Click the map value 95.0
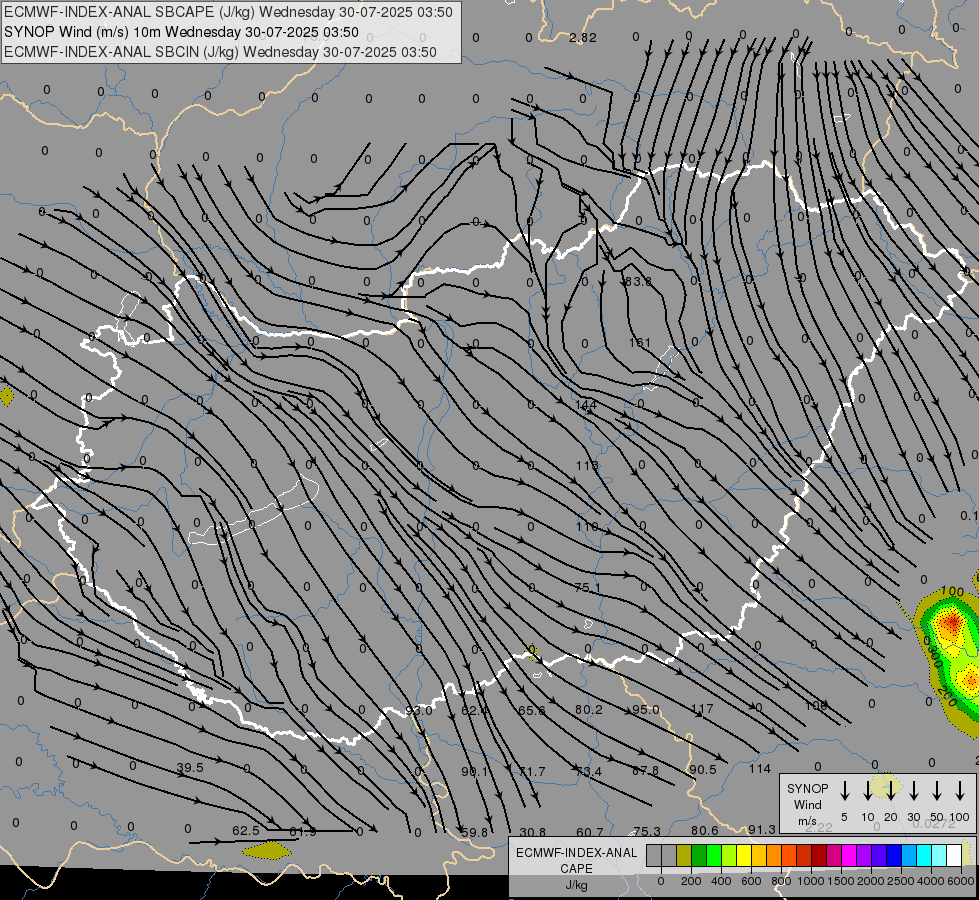 click(x=646, y=710)
